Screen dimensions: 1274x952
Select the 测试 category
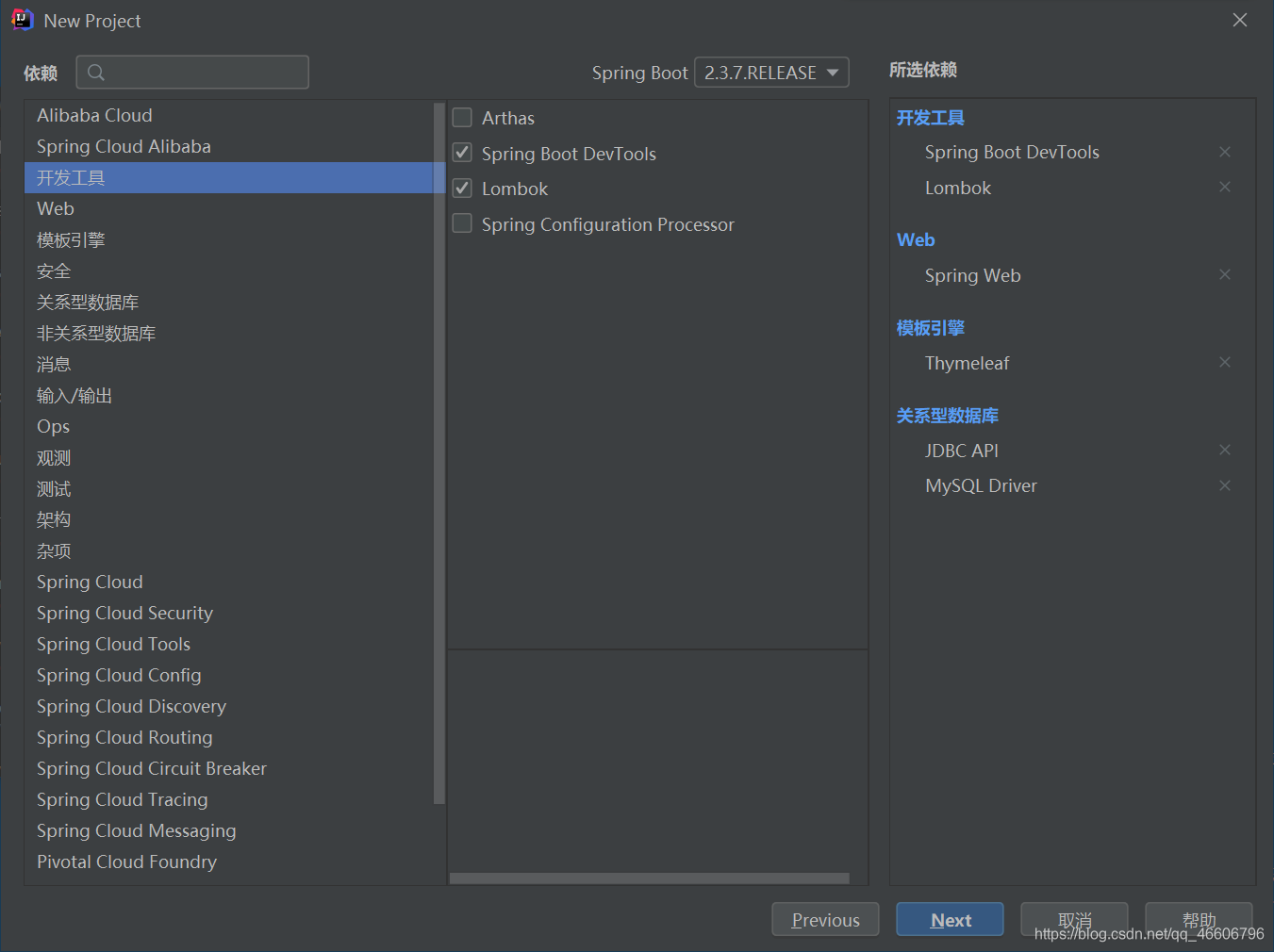[x=228, y=488]
